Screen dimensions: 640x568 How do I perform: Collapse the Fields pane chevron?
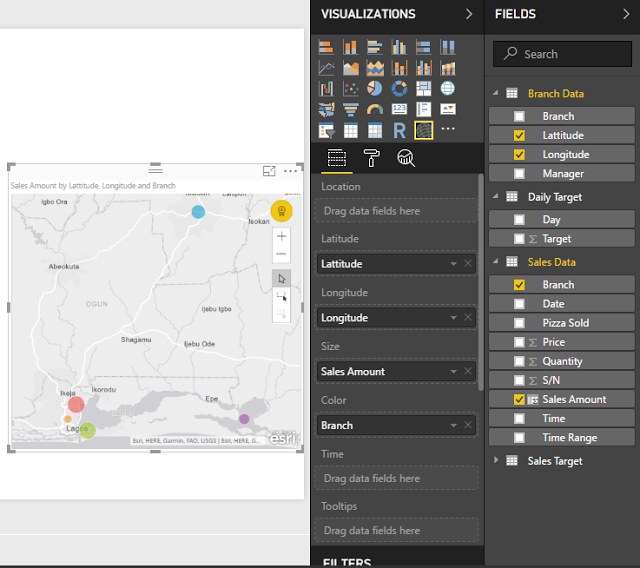pos(626,14)
